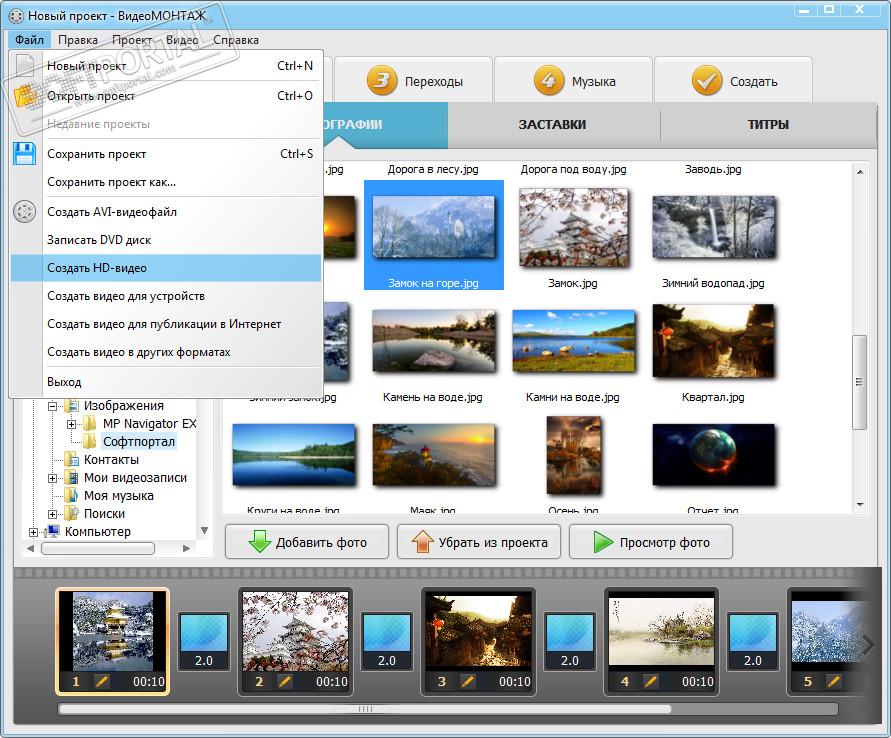Click the pencil edit icon on slide 3
This screenshot has height=738, width=891.
tap(468, 681)
